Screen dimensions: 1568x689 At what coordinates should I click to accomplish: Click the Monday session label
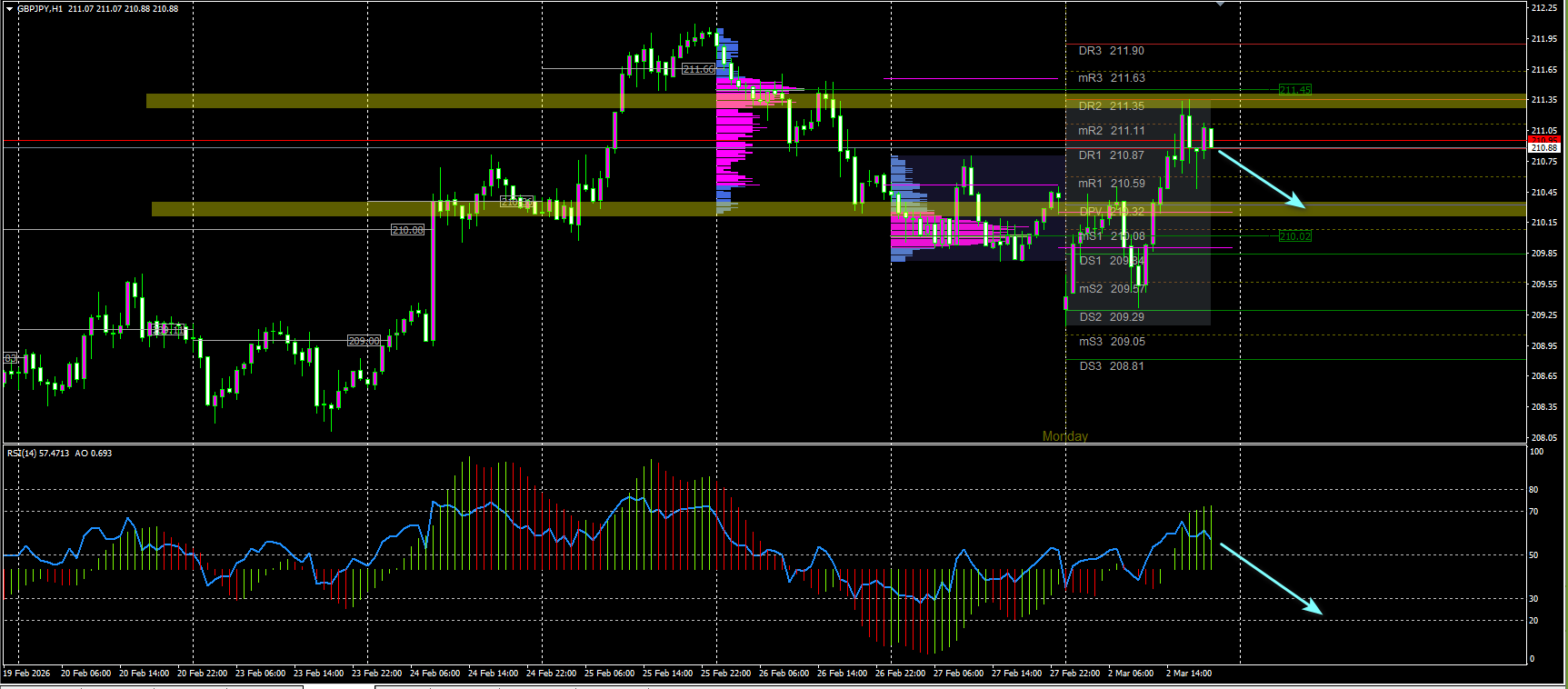click(1064, 436)
